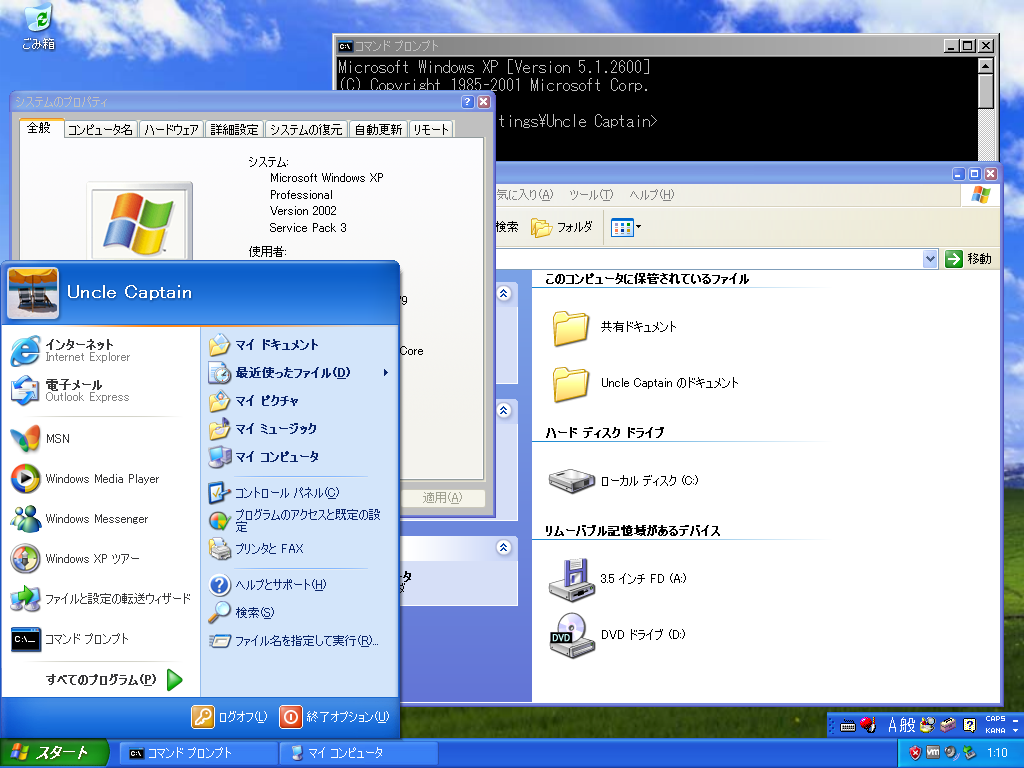Open the view mode dropdown in toolbar
Screen dimensions: 1024x768
point(638,227)
